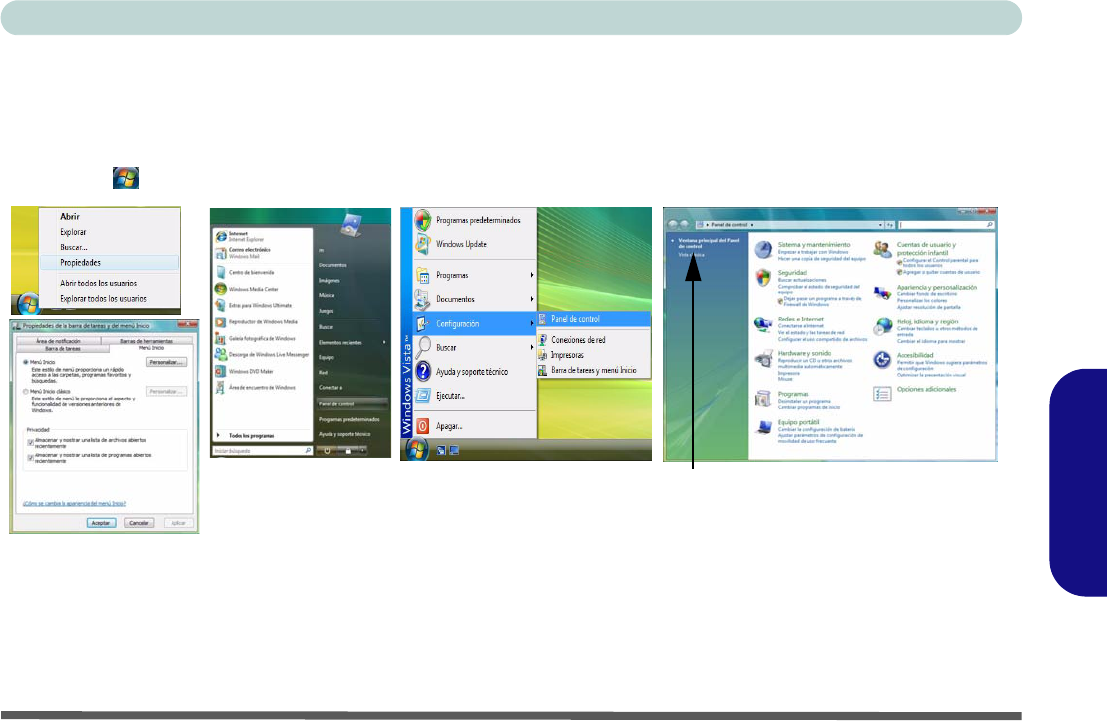Click Cancelar in the properties dialog
This screenshot has height=721, width=1107.
139,523
